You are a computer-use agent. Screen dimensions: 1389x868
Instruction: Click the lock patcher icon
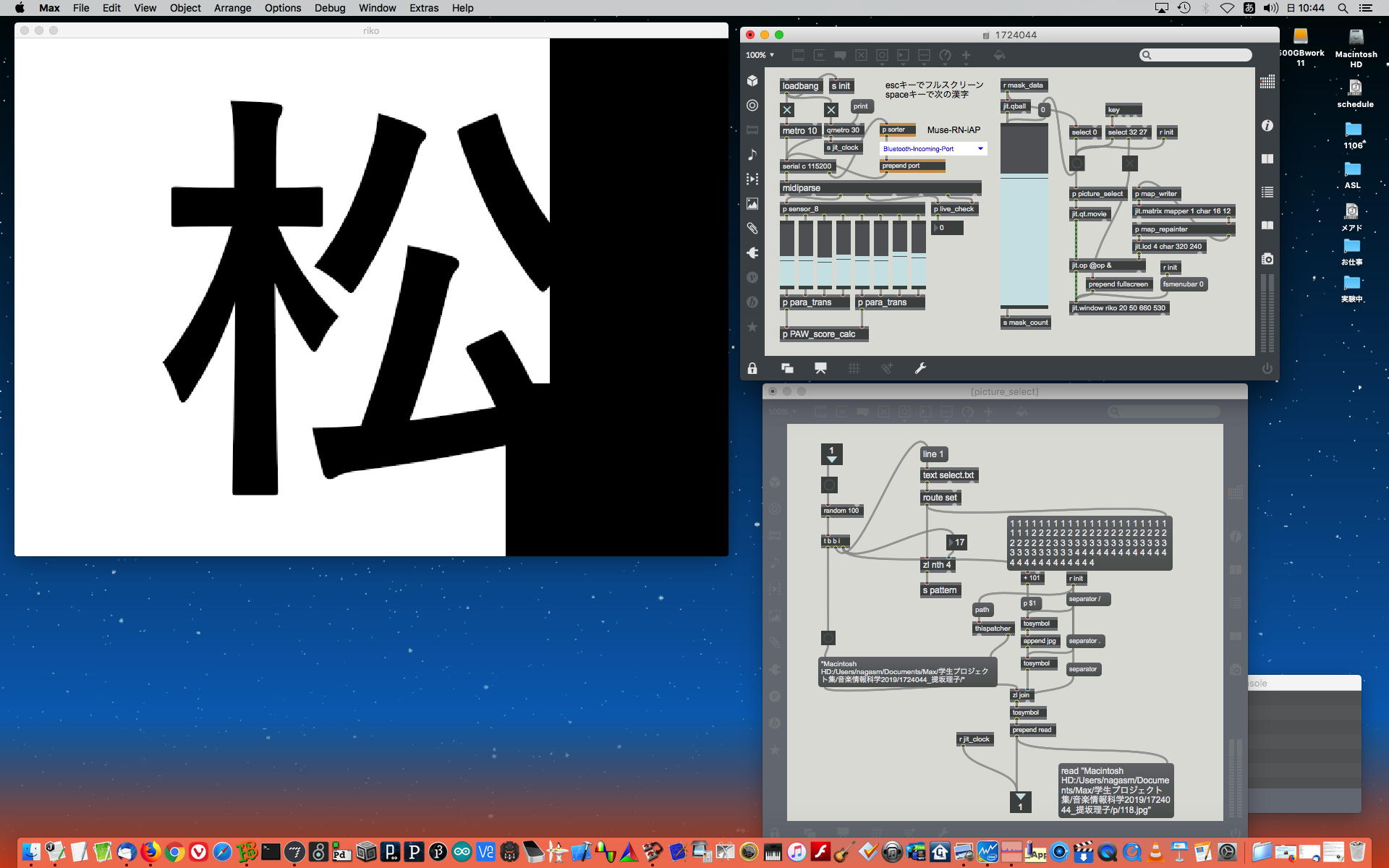(752, 369)
